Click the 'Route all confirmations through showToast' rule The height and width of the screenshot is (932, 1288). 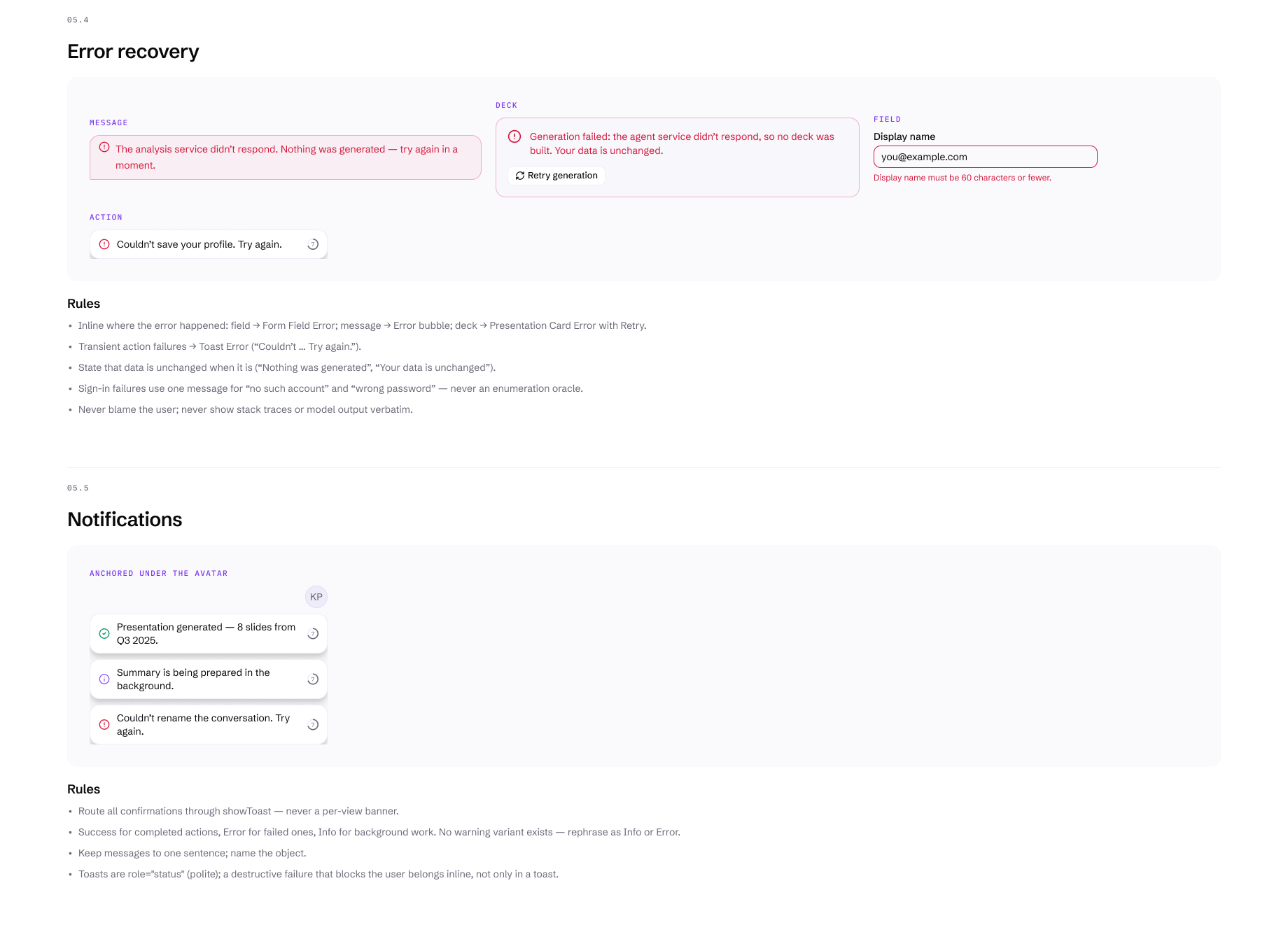tap(239, 812)
